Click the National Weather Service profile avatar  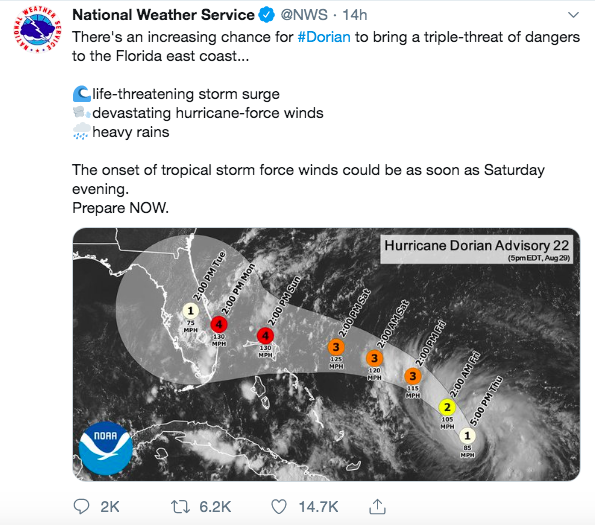(x=37, y=29)
